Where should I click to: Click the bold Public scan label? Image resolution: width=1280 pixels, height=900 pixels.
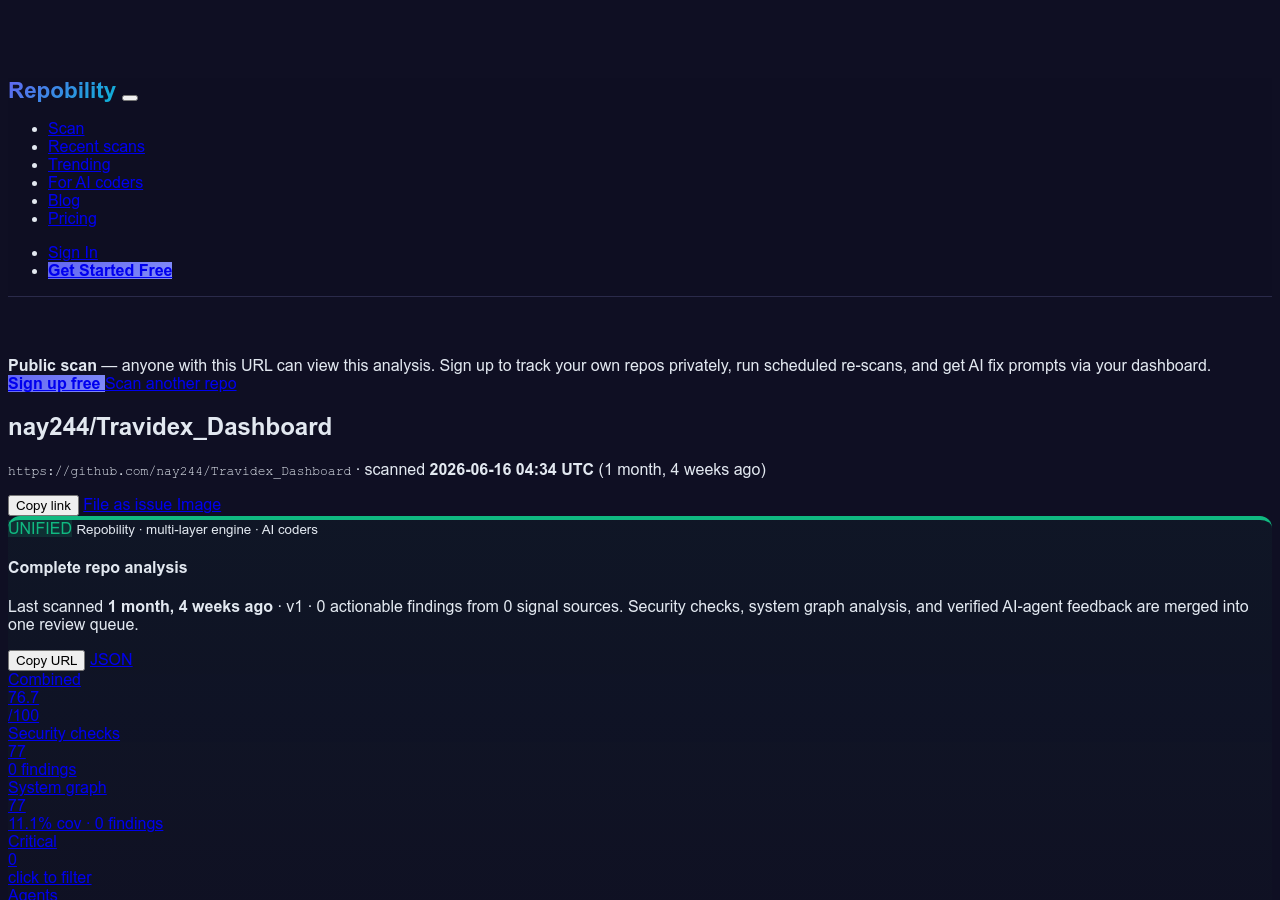pos(52,365)
